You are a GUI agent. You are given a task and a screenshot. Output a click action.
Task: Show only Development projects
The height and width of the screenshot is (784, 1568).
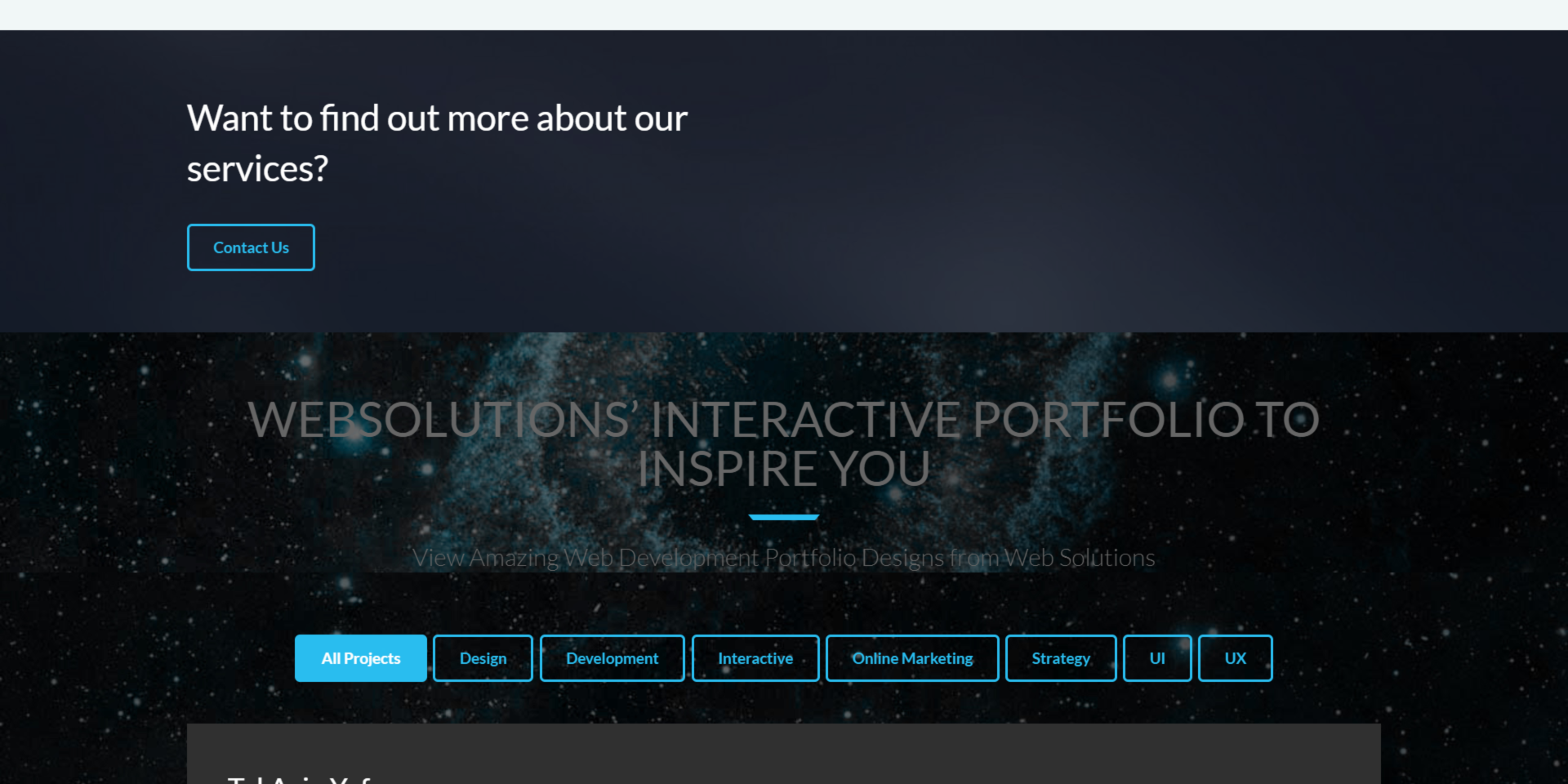612,658
